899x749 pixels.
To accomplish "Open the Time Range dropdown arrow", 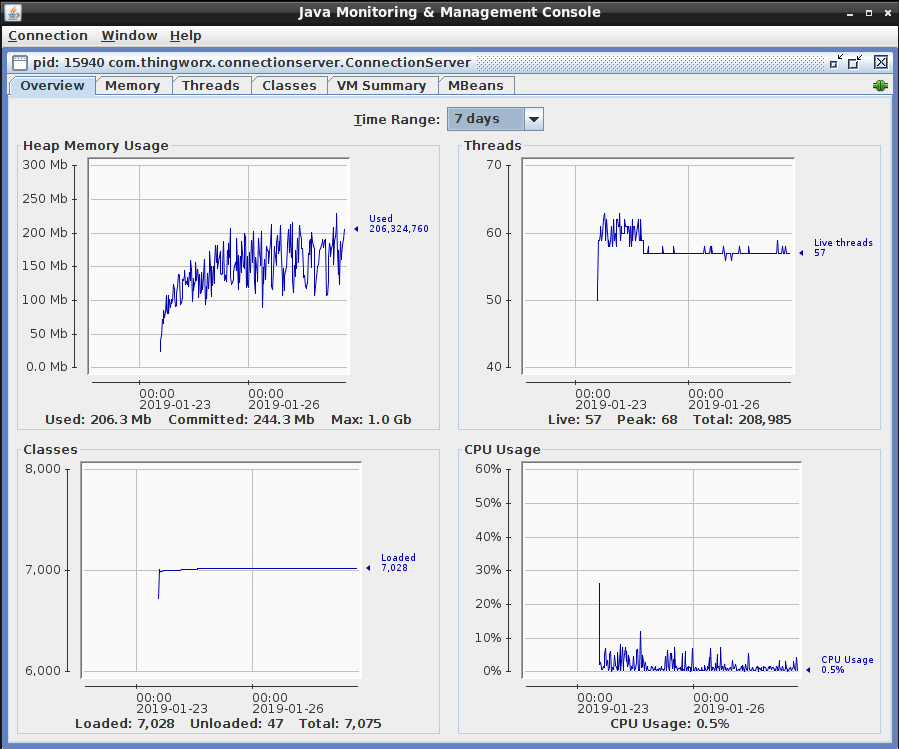I will 534,119.
